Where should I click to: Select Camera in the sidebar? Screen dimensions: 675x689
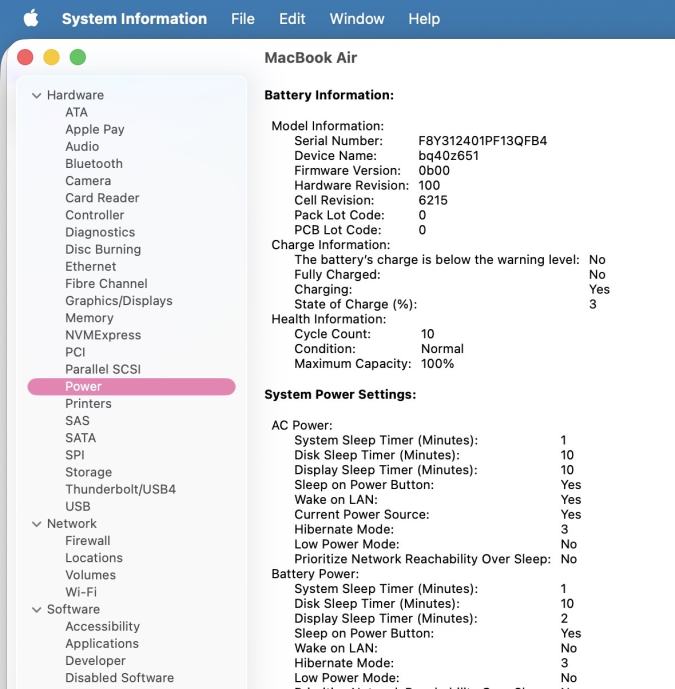coord(88,181)
